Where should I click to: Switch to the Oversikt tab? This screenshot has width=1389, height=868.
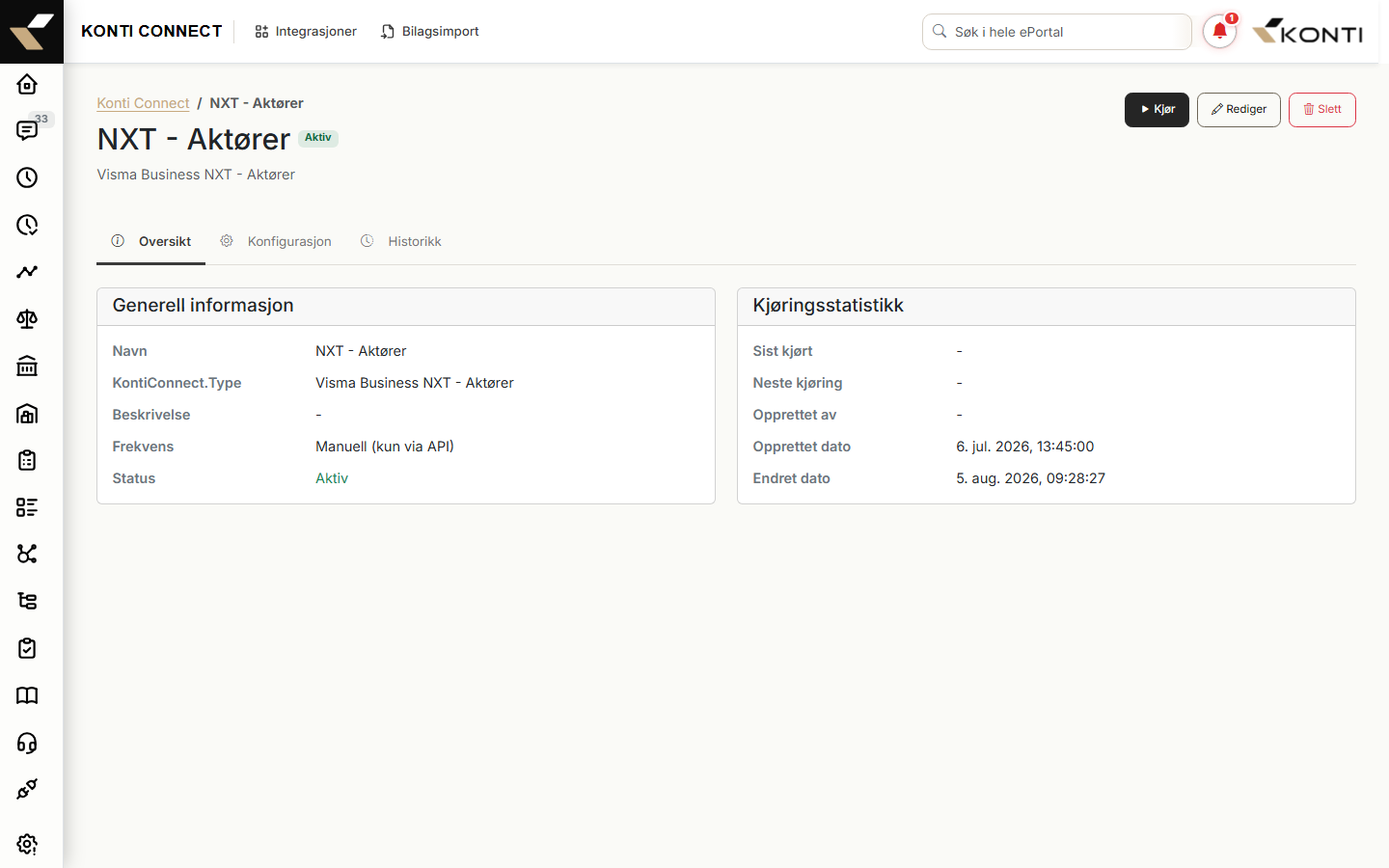point(151,241)
